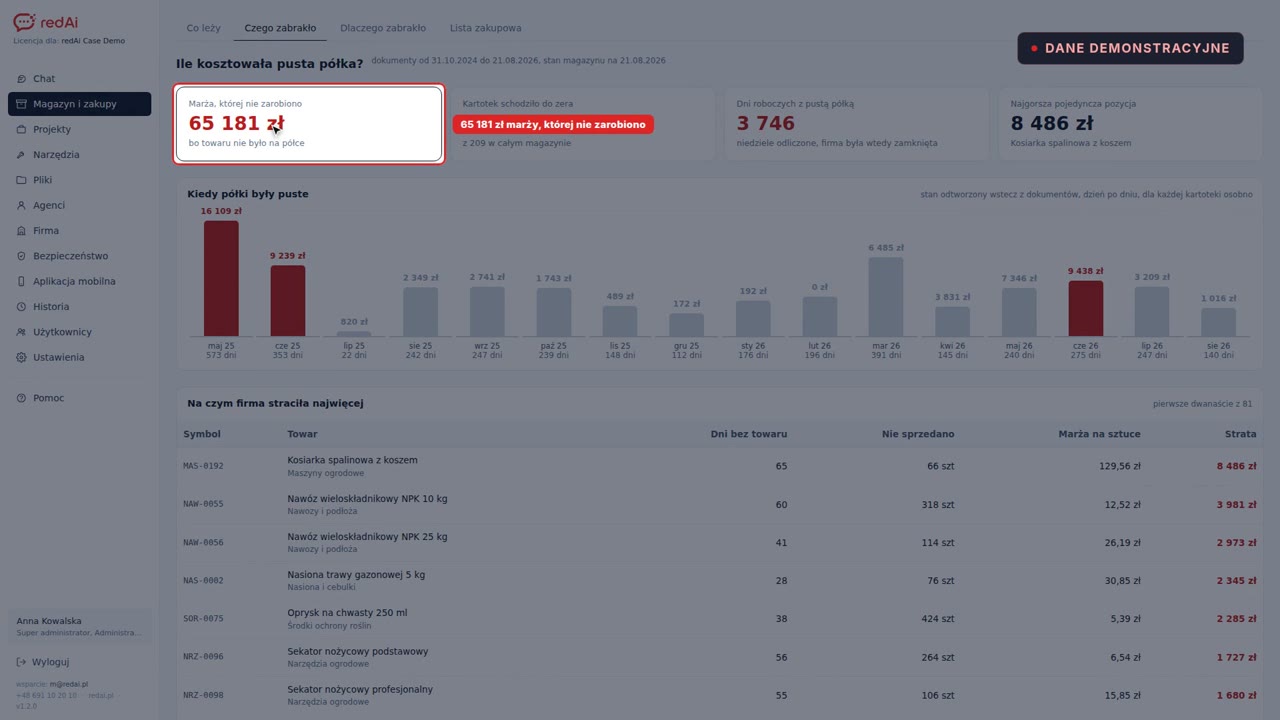This screenshot has width=1280, height=720.
Task: Open the Agenci person icon
Action: coord(22,205)
